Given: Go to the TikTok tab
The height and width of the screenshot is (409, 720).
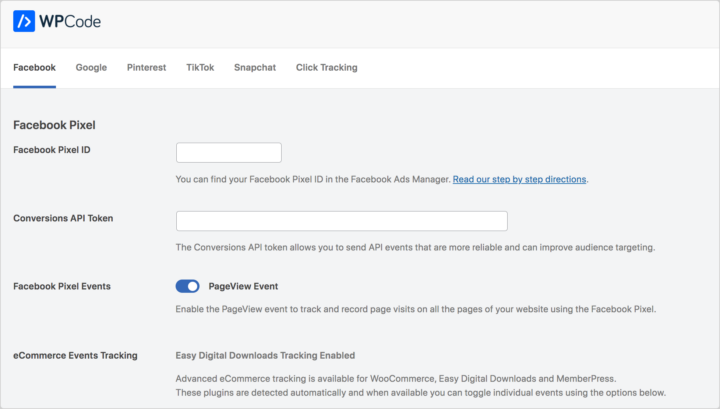Looking at the screenshot, I should tap(200, 68).
